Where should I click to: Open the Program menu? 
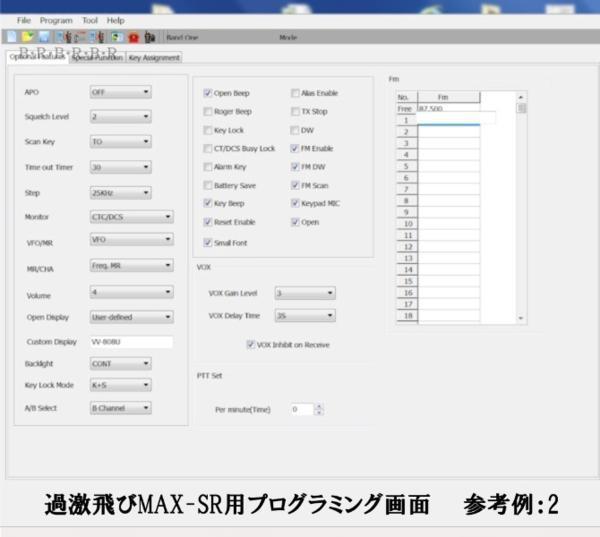(56, 20)
